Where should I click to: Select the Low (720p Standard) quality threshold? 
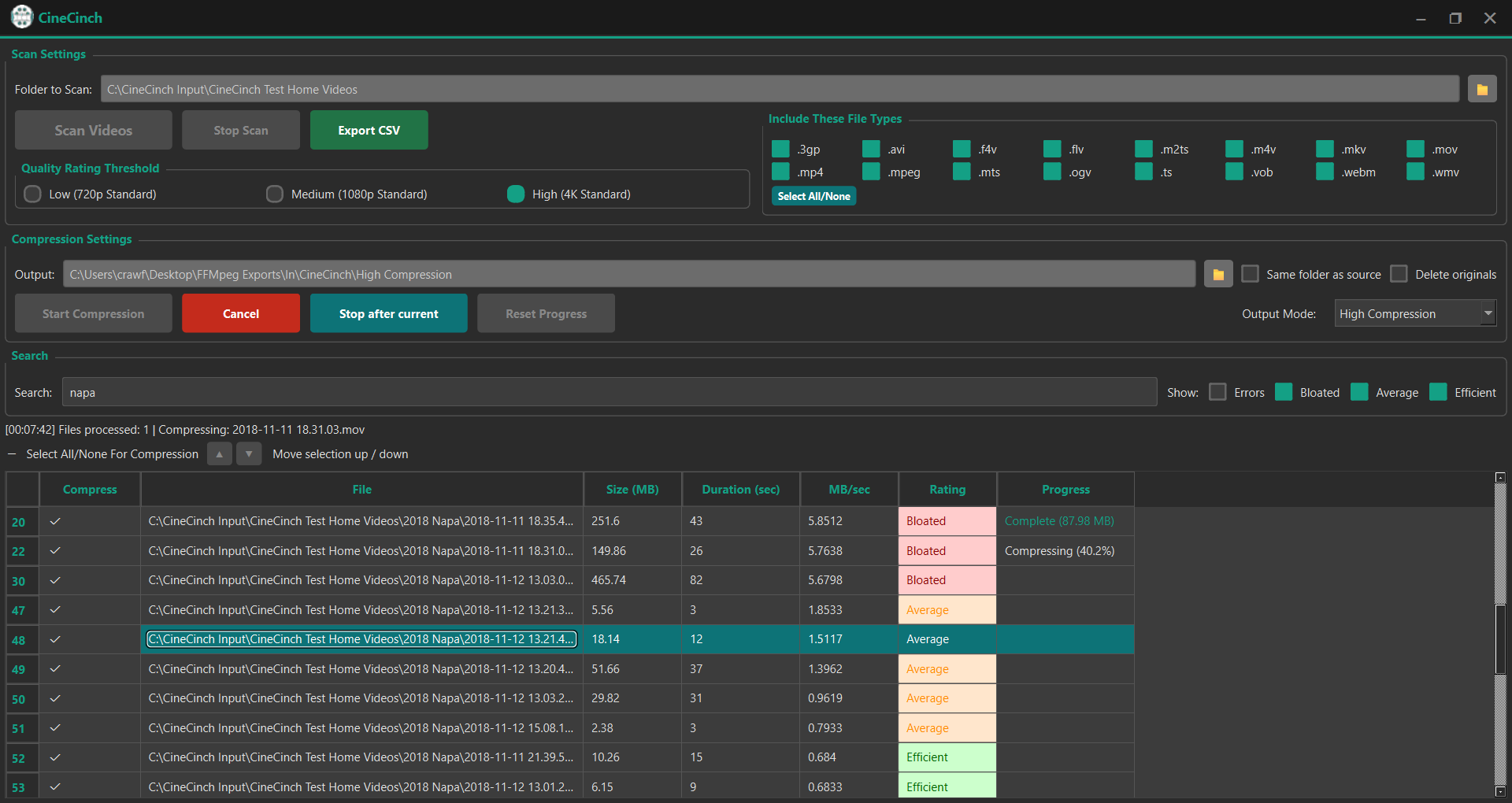(32, 194)
